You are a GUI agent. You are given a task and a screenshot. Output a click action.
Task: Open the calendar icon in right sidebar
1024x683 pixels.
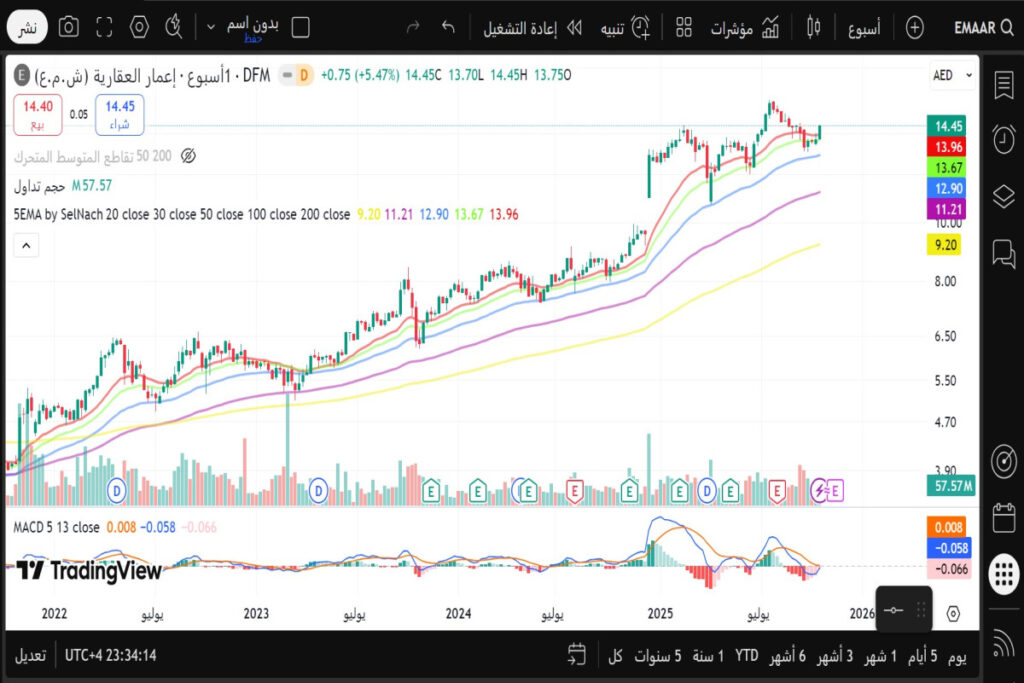(1003, 518)
